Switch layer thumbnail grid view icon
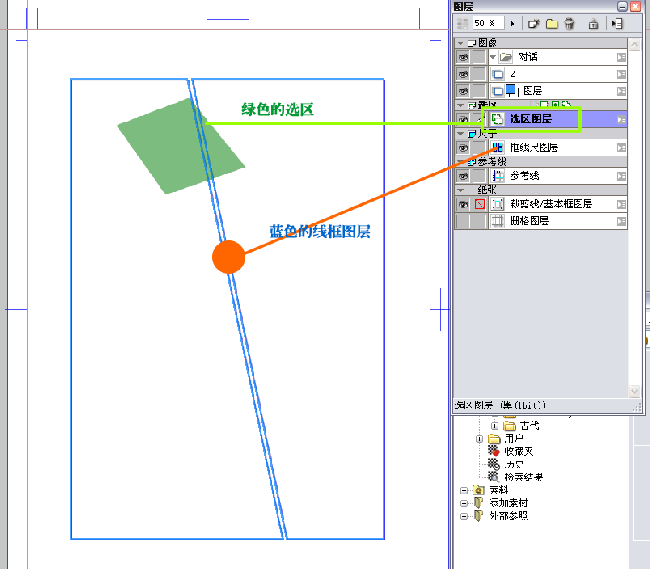Viewport: 650px width, 569px height. click(462, 24)
